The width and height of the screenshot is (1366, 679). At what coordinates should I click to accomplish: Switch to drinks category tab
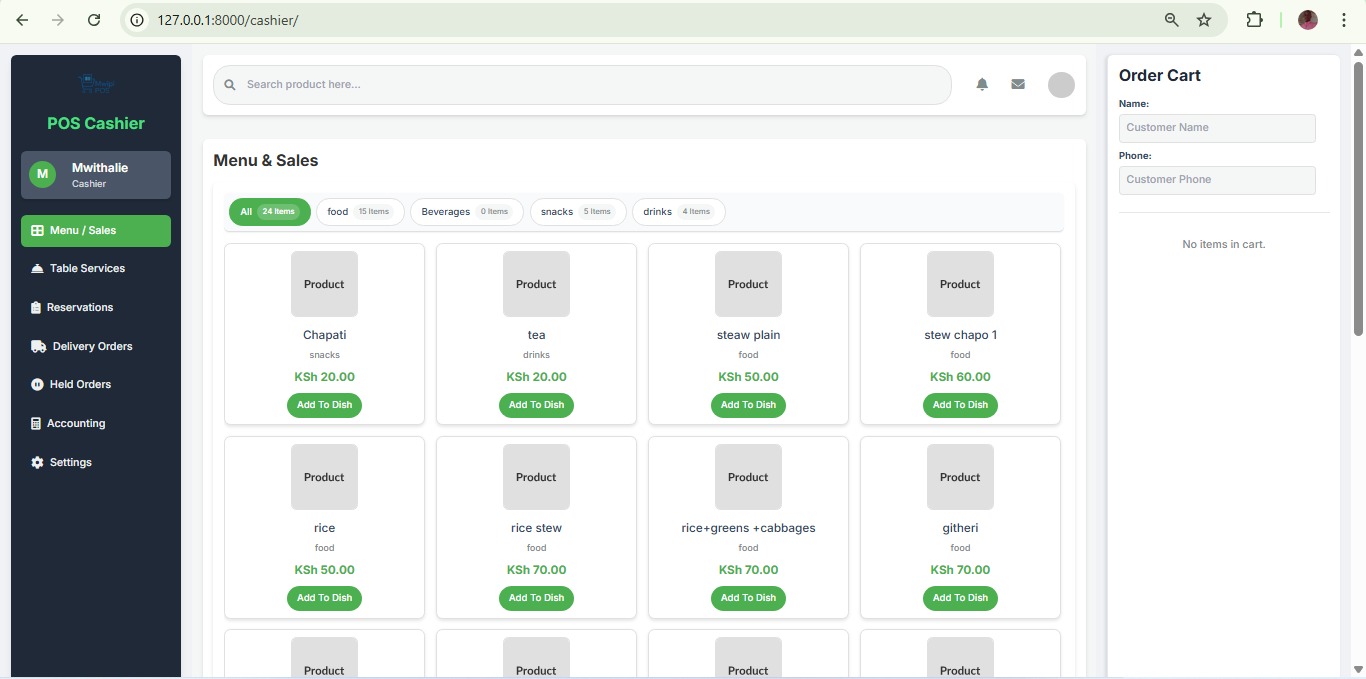click(678, 212)
